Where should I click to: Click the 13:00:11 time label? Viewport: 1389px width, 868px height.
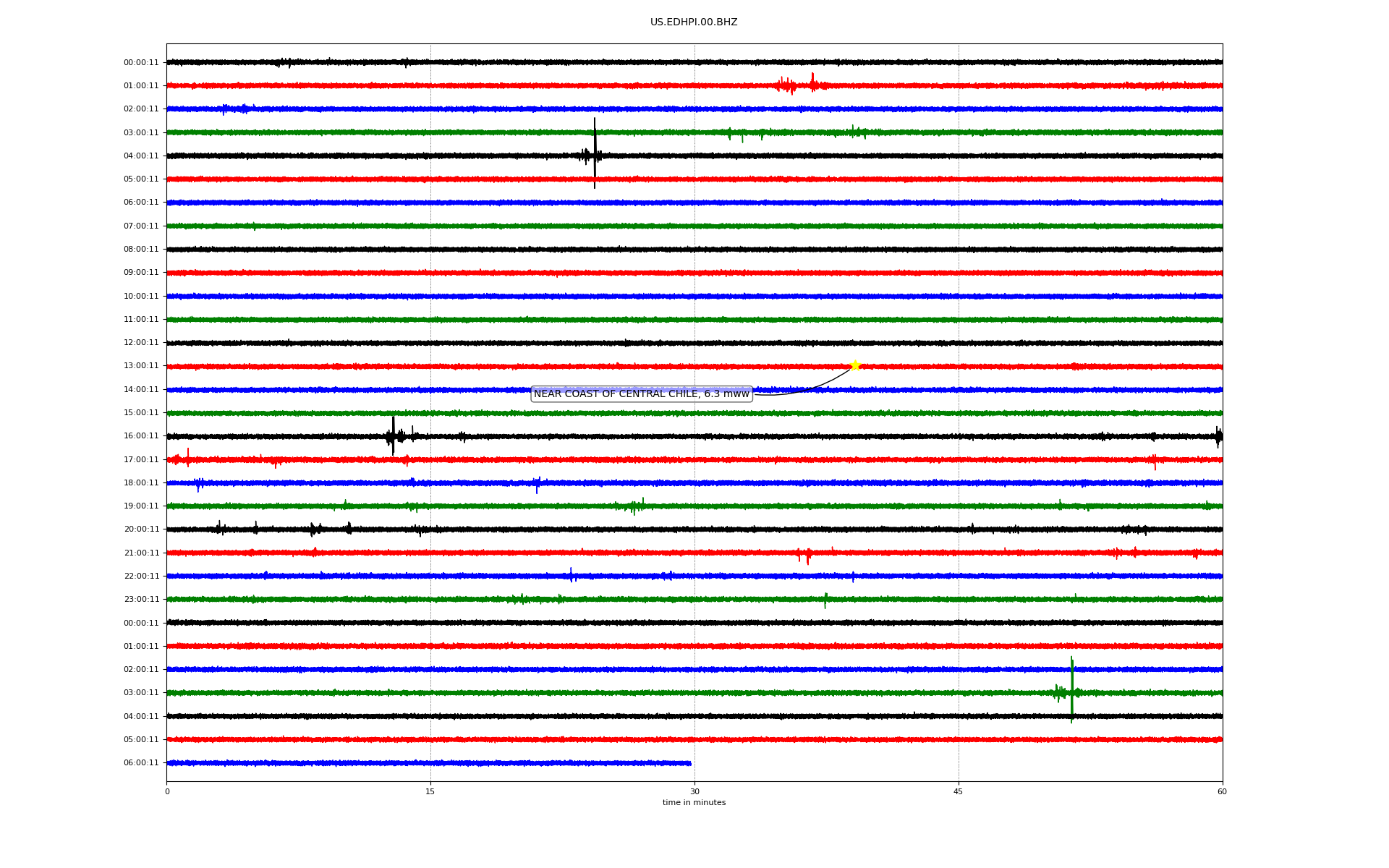(141, 366)
